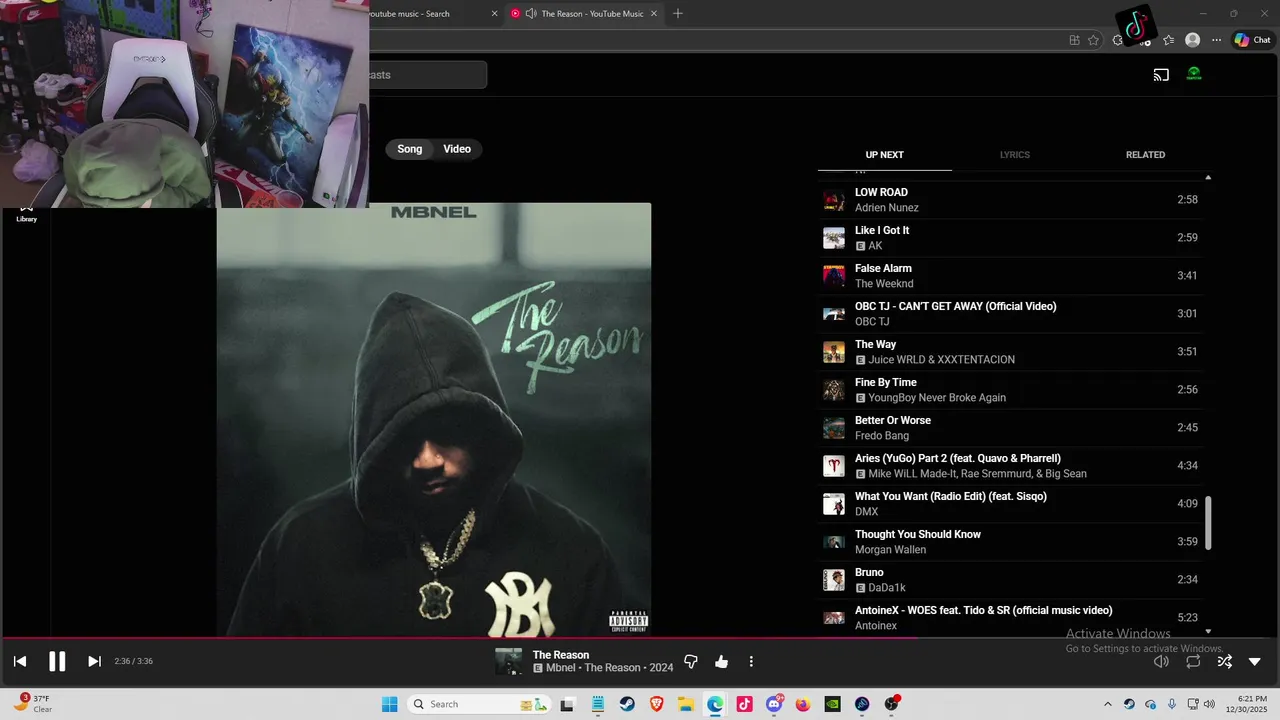The image size is (1280, 720).
Task: Open the browser Favorites list icon
Action: [1168, 40]
